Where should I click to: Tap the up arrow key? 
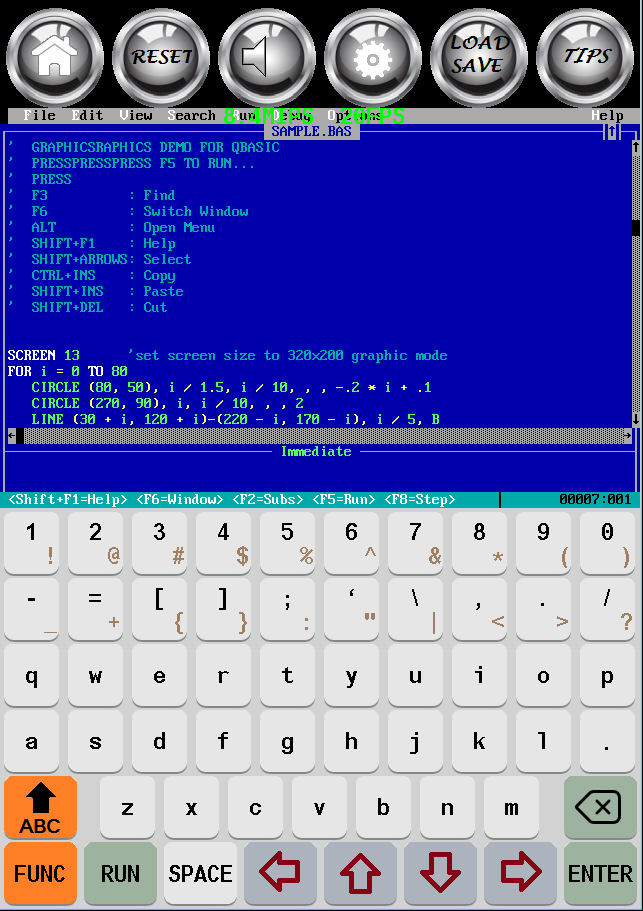pyautogui.click(x=360, y=872)
